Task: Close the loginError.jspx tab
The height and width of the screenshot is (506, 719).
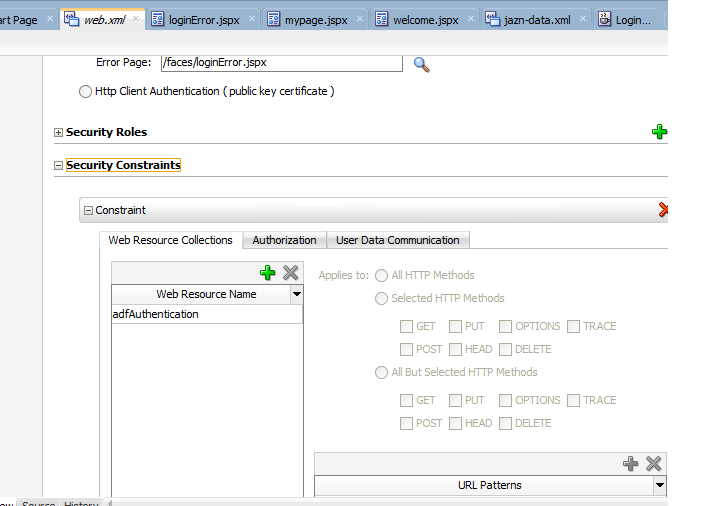Action: [252, 19]
